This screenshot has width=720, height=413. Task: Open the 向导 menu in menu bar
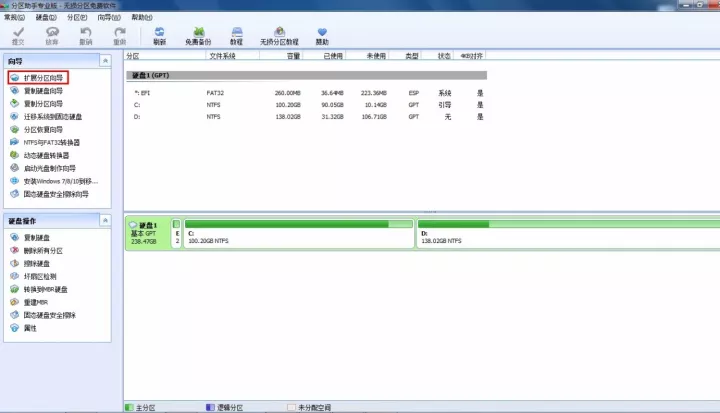click(109, 18)
